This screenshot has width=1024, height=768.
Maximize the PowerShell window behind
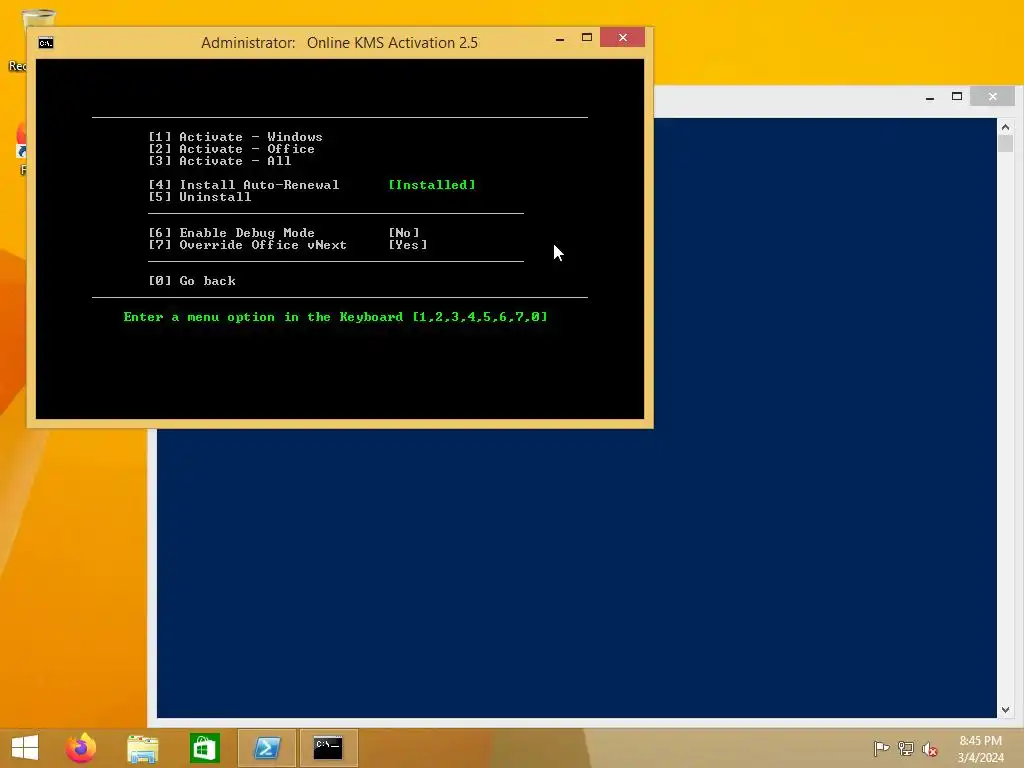coord(957,97)
